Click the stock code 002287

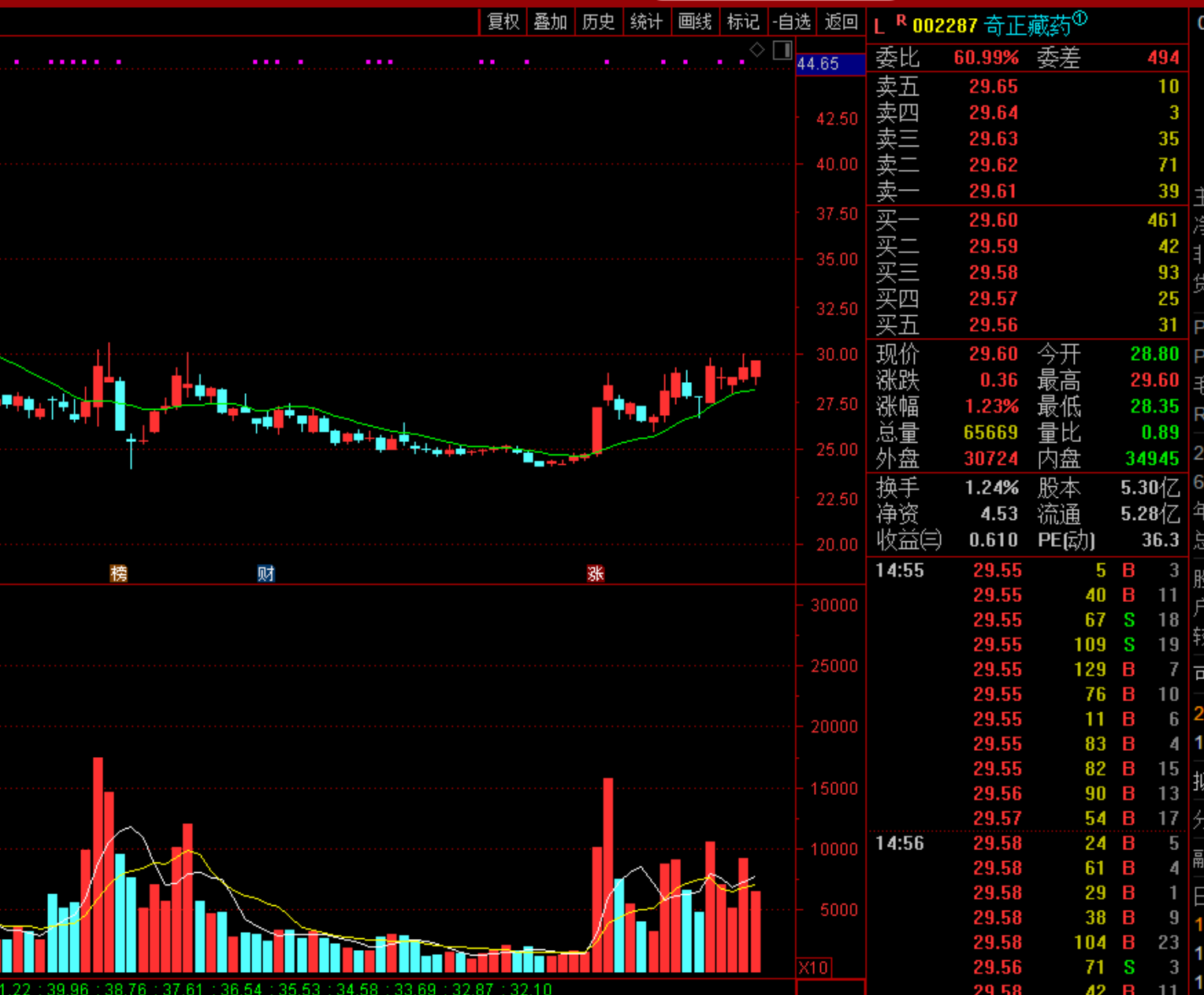945,26
